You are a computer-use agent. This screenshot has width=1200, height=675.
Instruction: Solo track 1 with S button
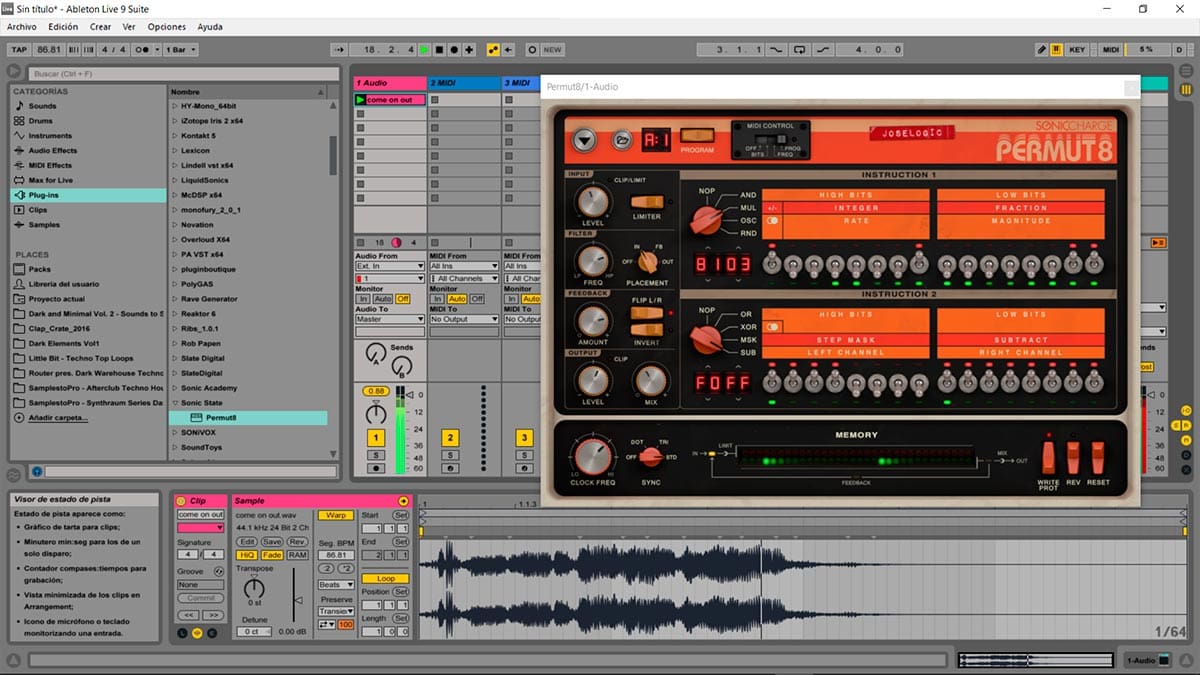click(x=376, y=455)
